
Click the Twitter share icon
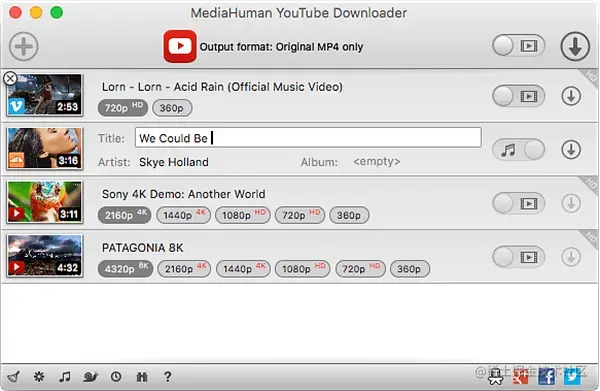(x=572, y=377)
